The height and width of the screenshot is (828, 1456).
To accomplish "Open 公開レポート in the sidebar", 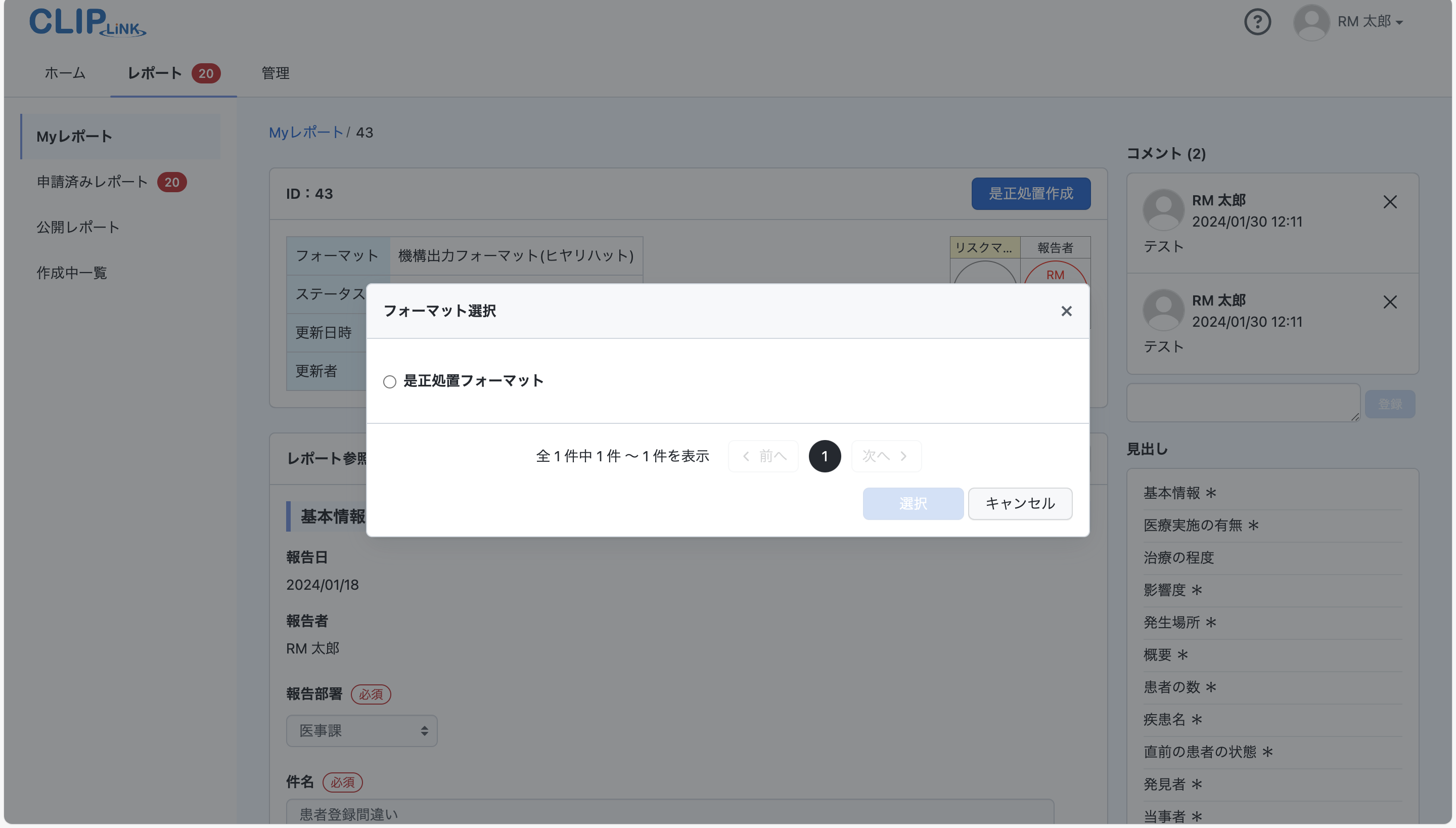I will 77,227.
